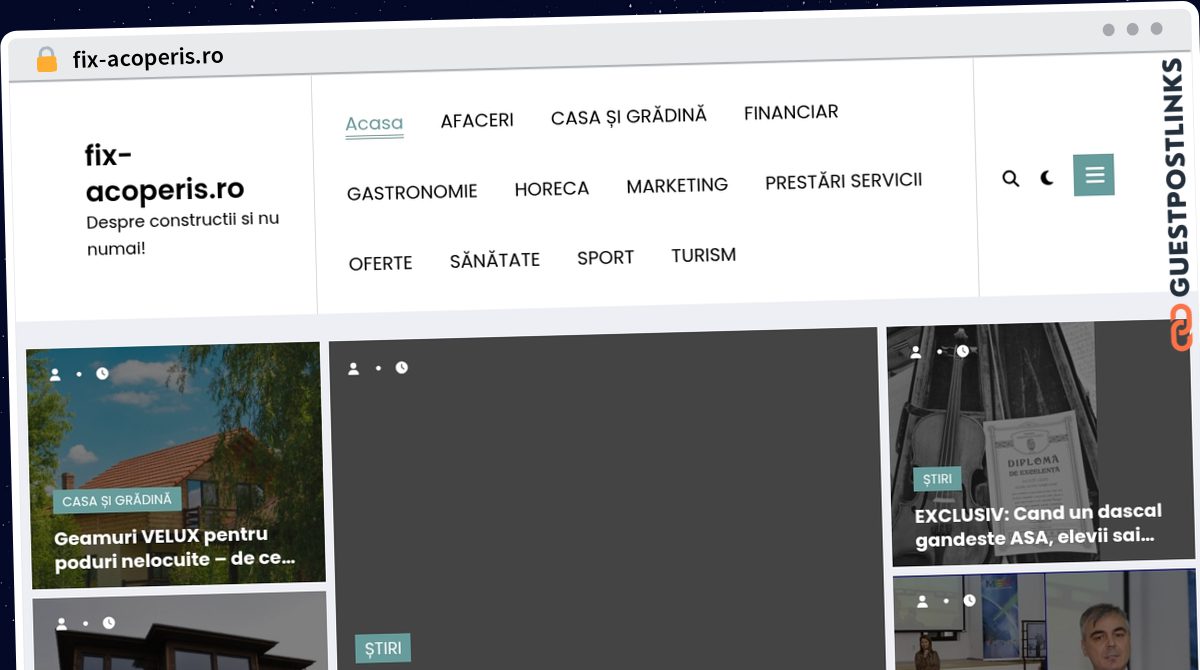Click the tagline Despre constructii si nu numai!

pyautogui.click(x=183, y=233)
